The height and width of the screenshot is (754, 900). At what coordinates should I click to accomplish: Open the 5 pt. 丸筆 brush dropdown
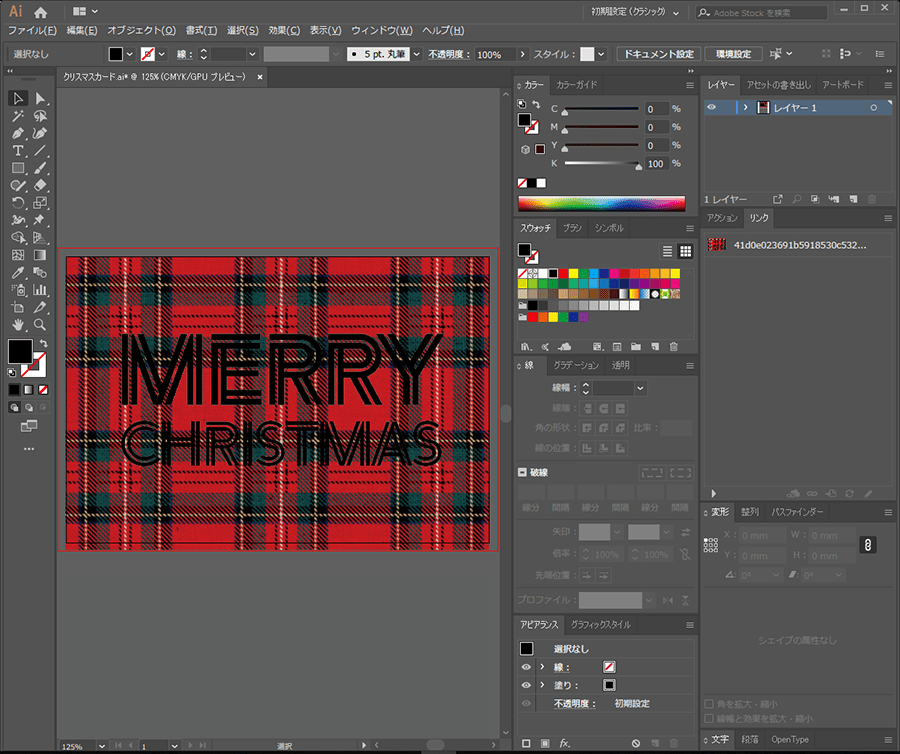417,54
